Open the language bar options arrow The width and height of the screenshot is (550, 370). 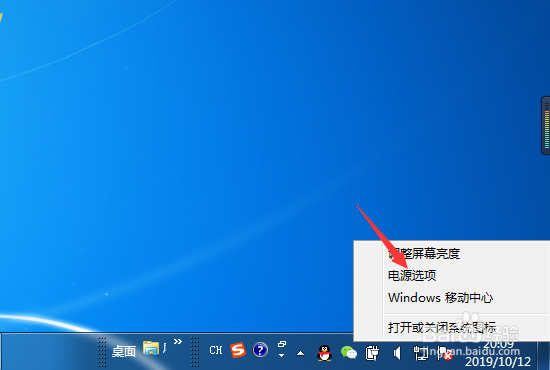coord(281,355)
